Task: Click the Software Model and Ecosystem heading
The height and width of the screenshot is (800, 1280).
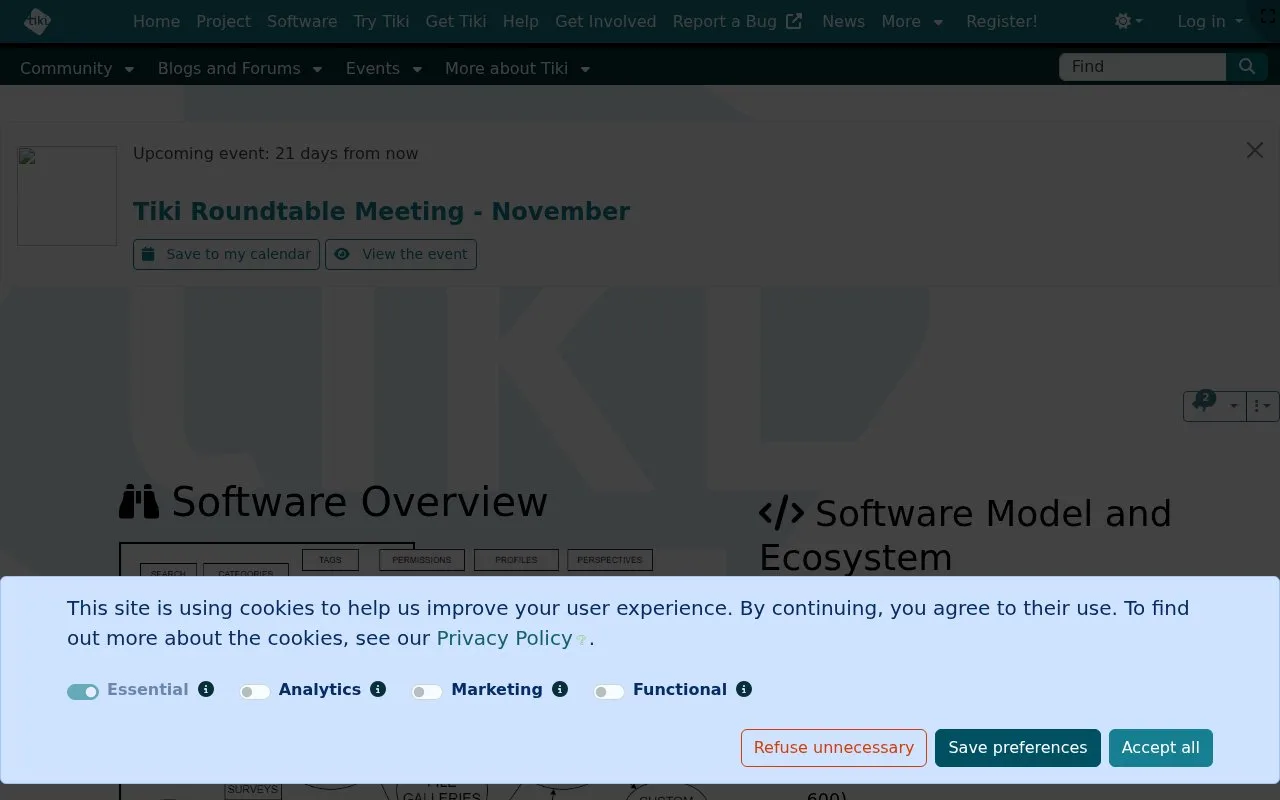Action: (x=965, y=535)
